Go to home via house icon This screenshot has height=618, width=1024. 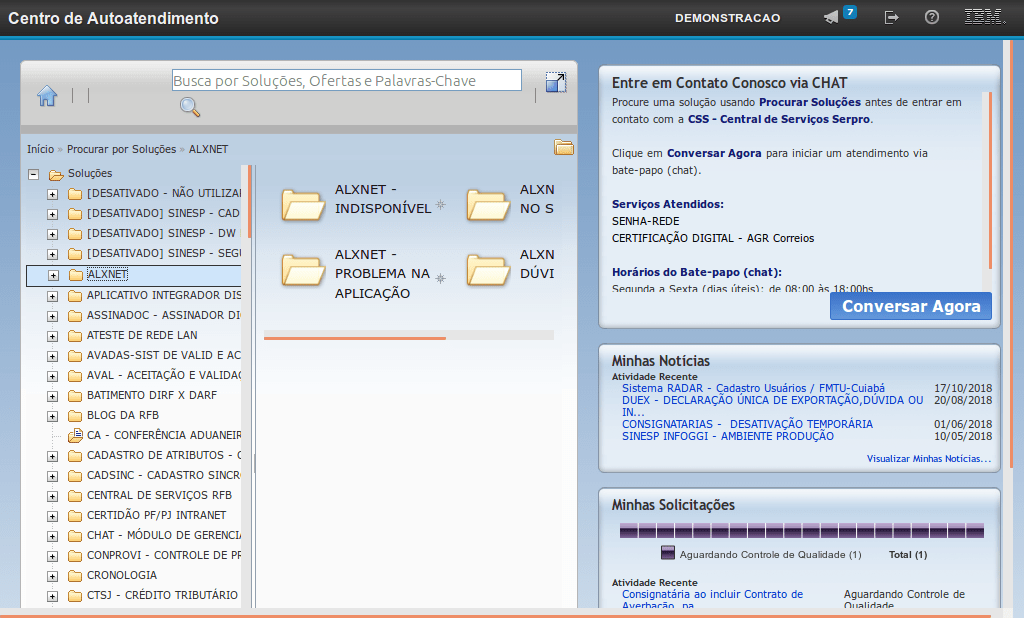[47, 95]
